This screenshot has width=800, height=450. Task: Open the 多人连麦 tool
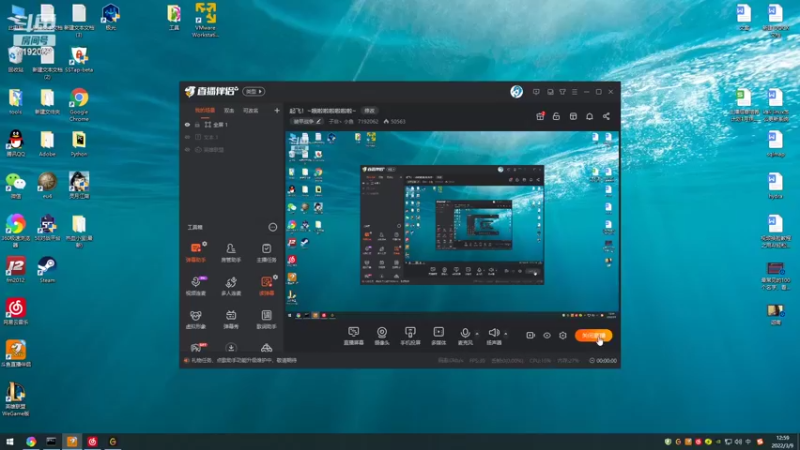click(231, 286)
